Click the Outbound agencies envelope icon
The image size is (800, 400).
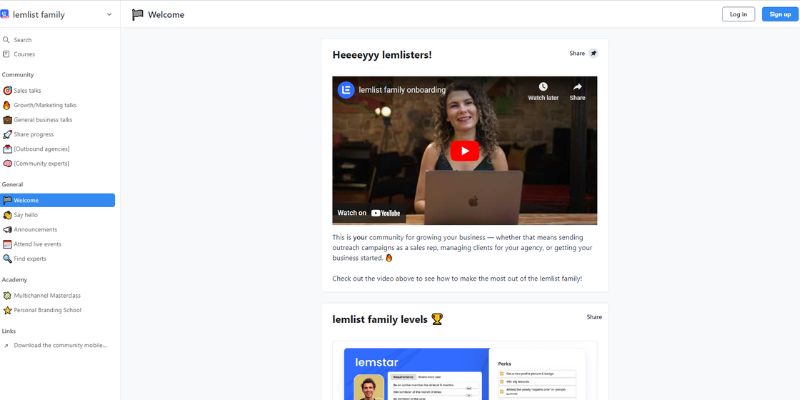pyautogui.click(x=7, y=149)
